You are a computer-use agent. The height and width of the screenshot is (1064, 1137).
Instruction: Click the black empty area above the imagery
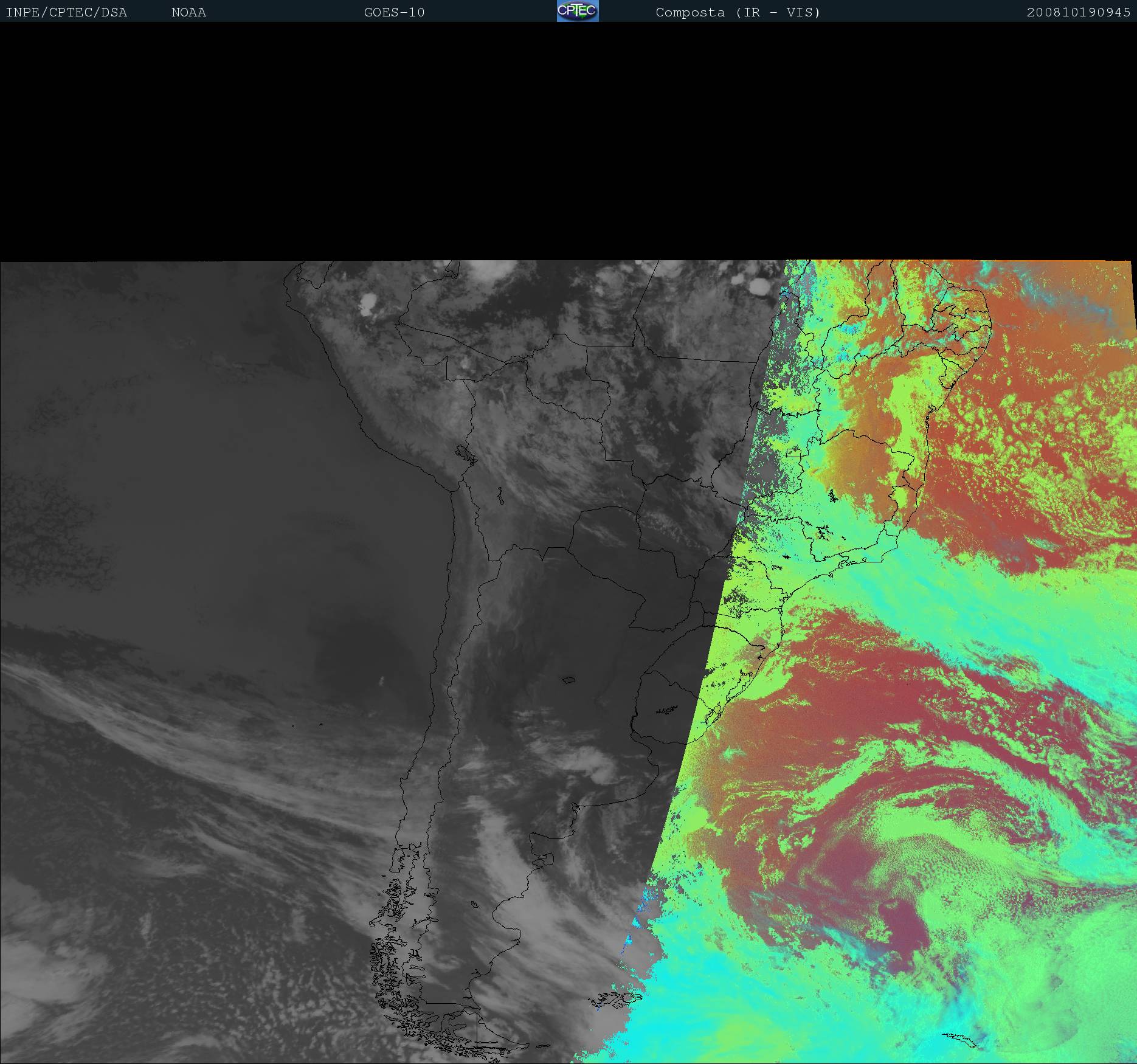tap(568, 140)
